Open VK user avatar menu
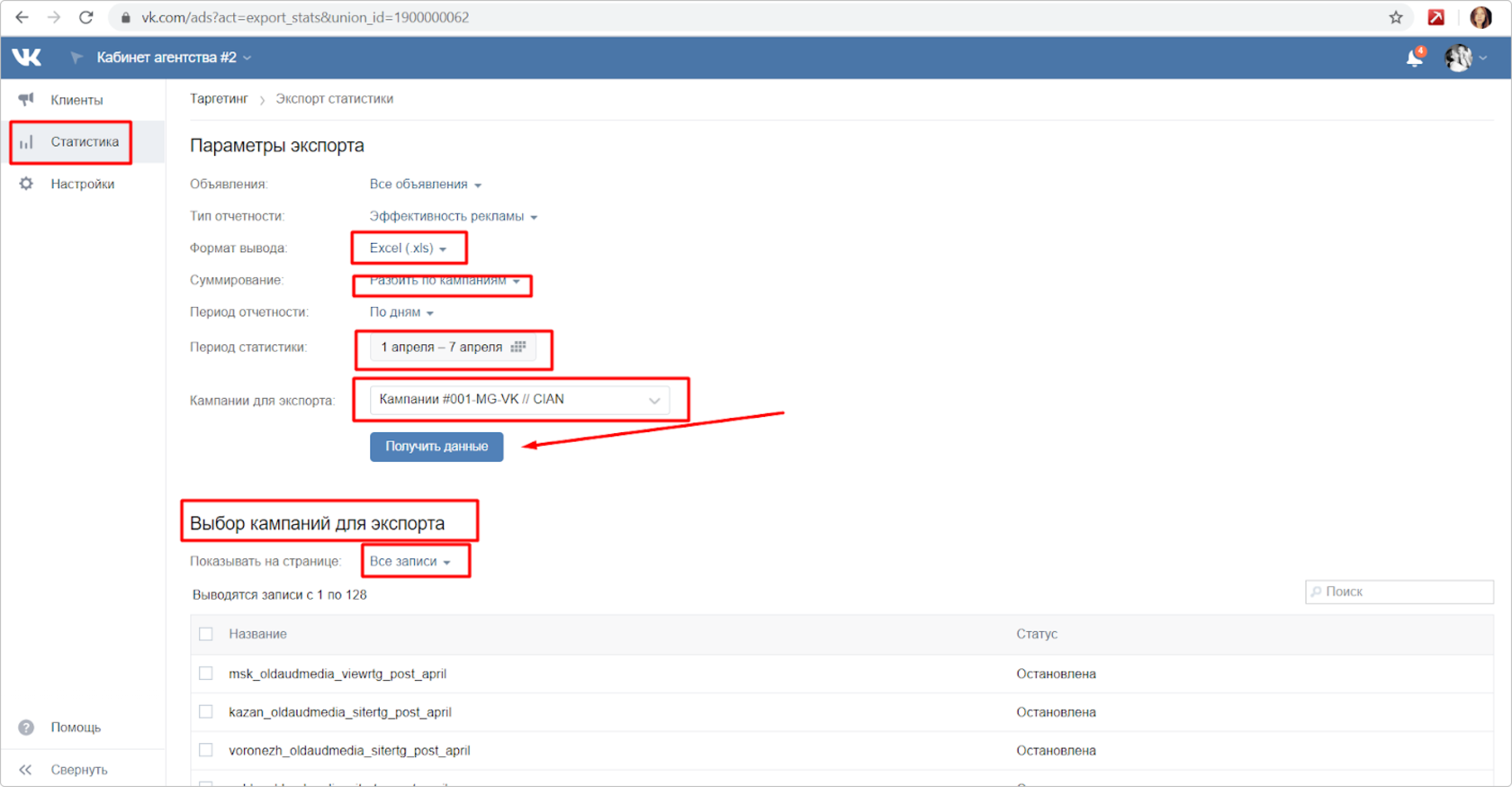Screen dimensions: 1512x787 (x=1459, y=58)
